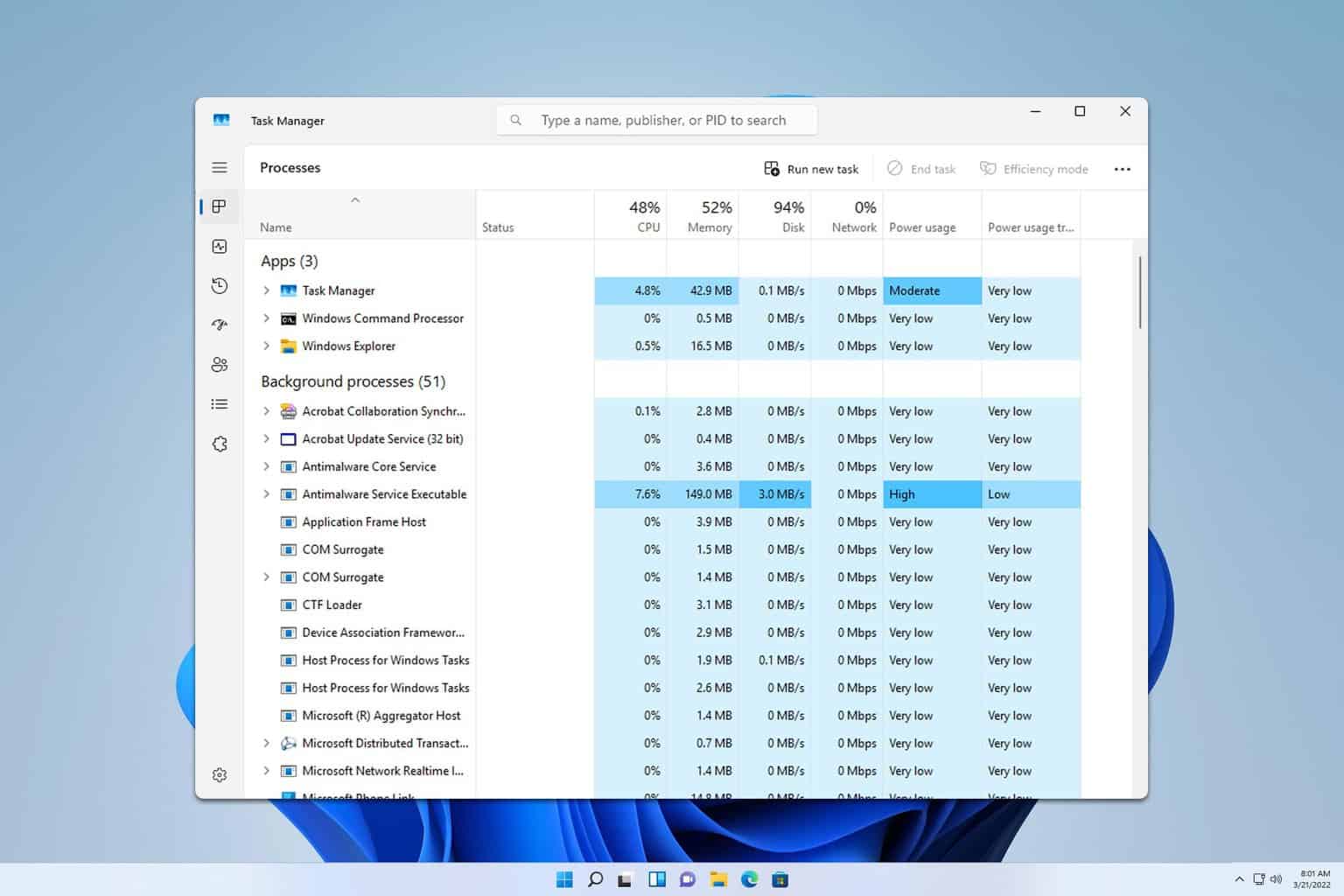Expand Acrobat Collaboration Synchronizer row
The height and width of the screenshot is (896, 1344).
click(266, 411)
